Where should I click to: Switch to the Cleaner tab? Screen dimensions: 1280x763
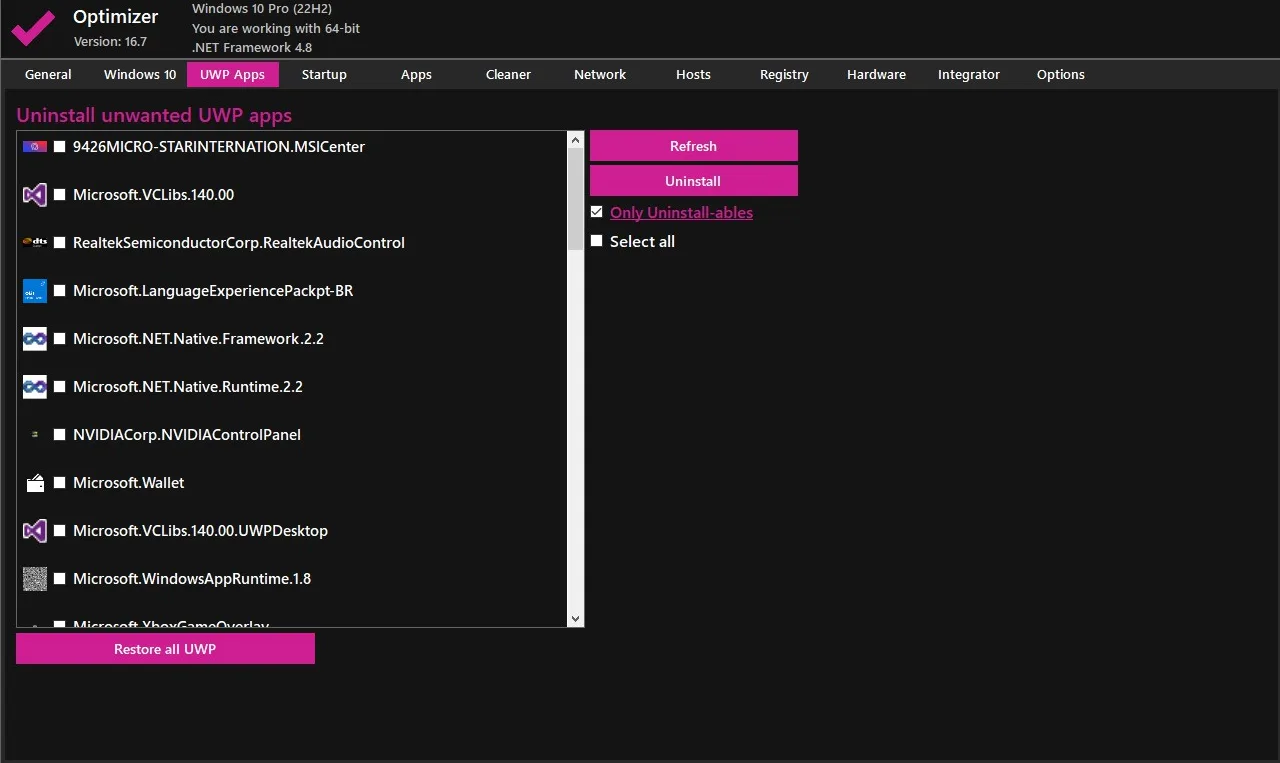pyautogui.click(x=508, y=75)
